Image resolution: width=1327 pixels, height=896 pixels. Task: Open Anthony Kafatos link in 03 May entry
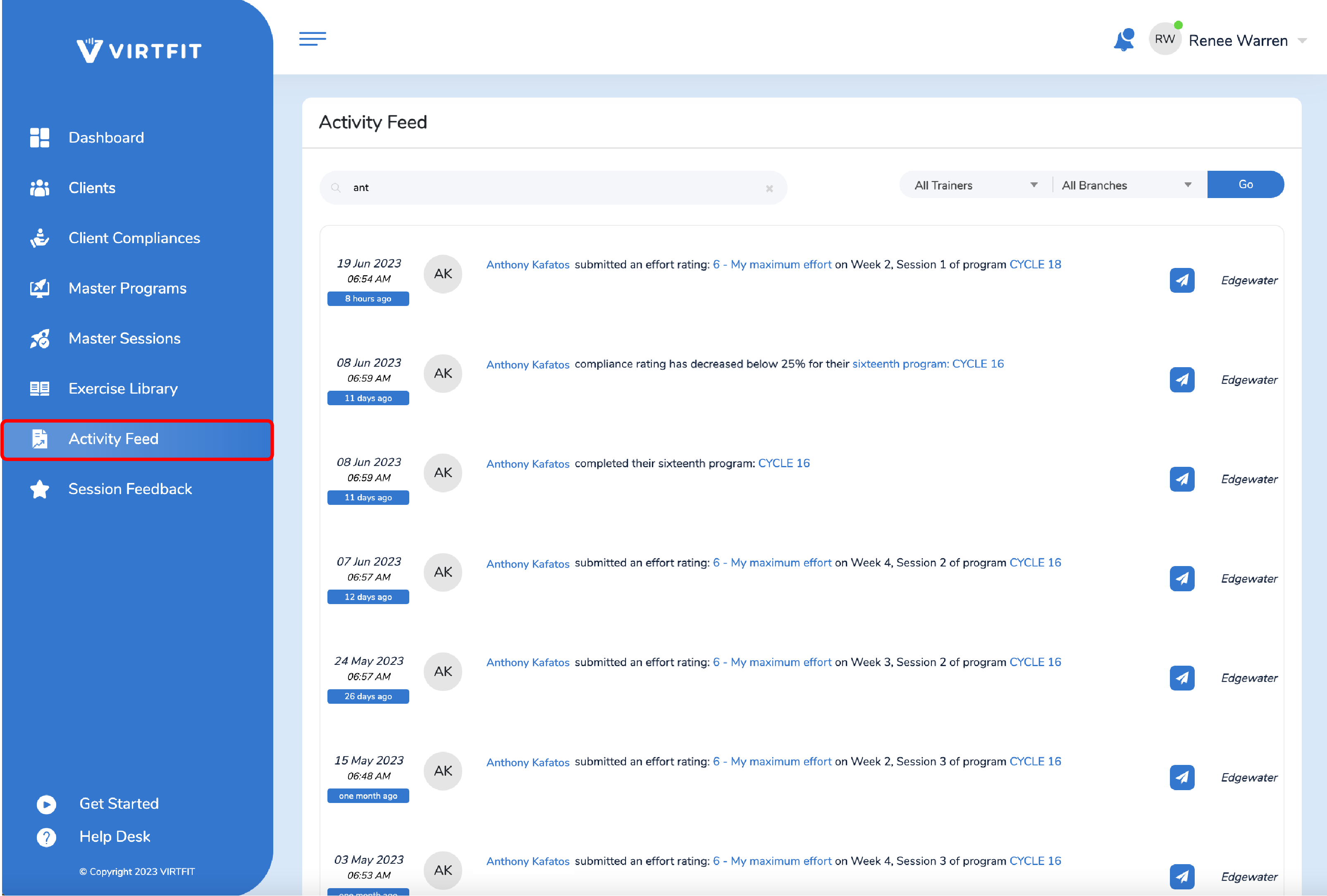coord(527,861)
